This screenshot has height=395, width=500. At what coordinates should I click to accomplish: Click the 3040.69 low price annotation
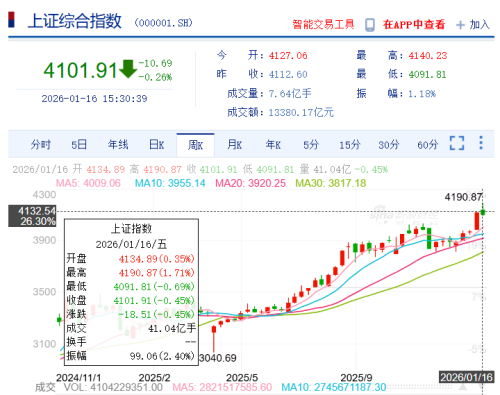(218, 358)
